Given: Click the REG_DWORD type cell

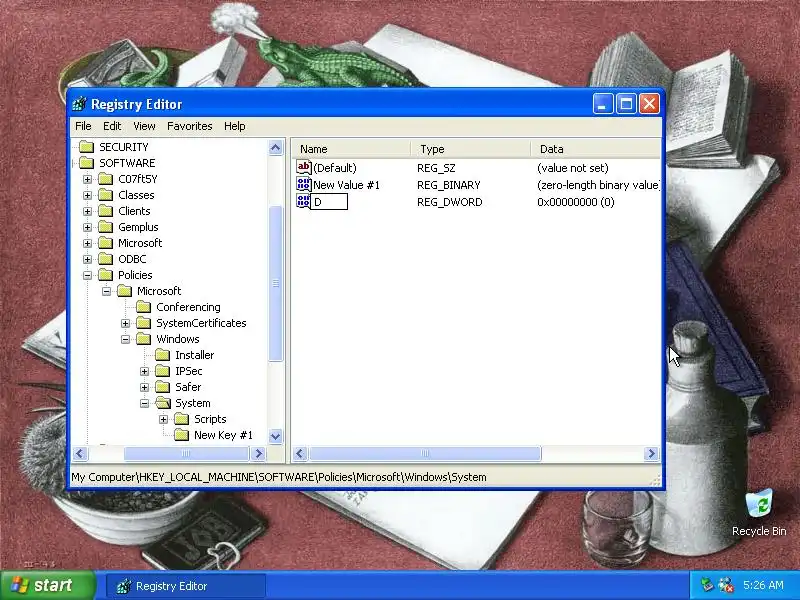Looking at the screenshot, I should 449,202.
